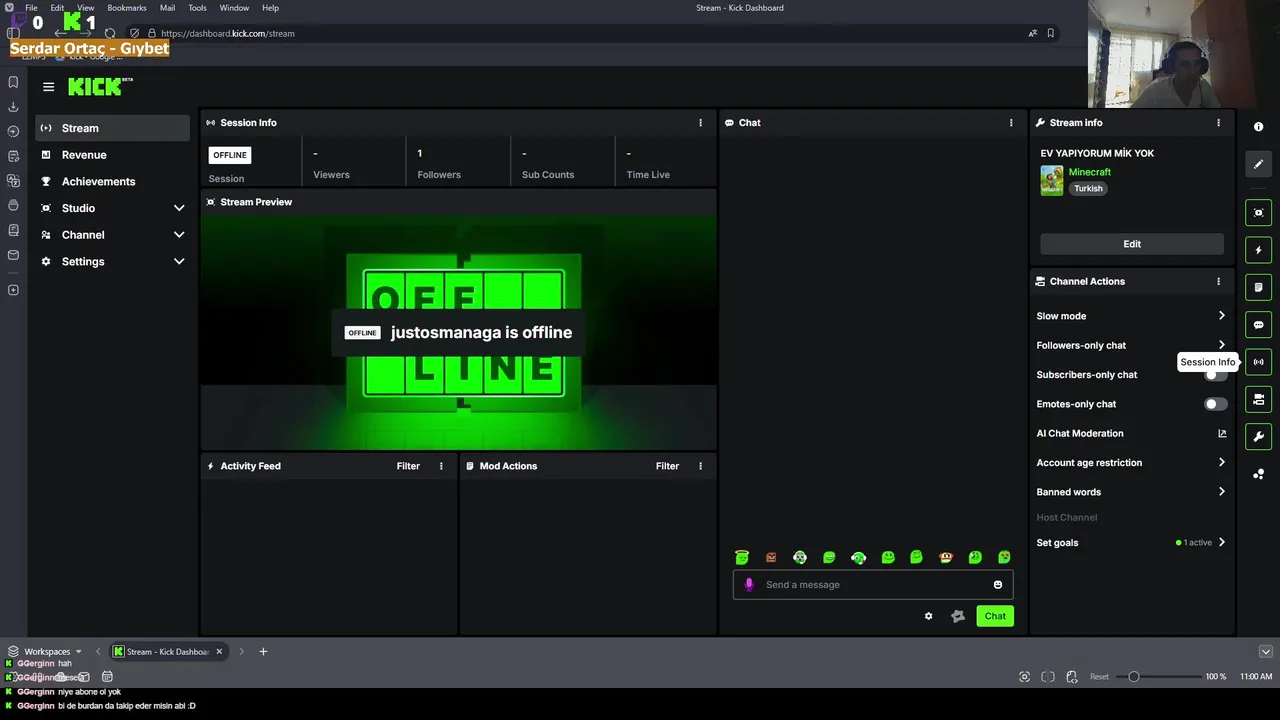Open the Session Info three-dot menu

(x=700, y=123)
